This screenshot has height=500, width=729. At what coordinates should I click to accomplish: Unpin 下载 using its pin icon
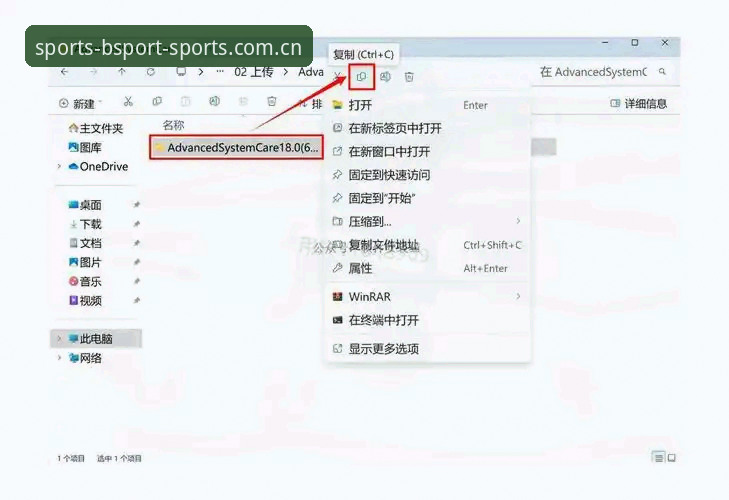point(137,224)
